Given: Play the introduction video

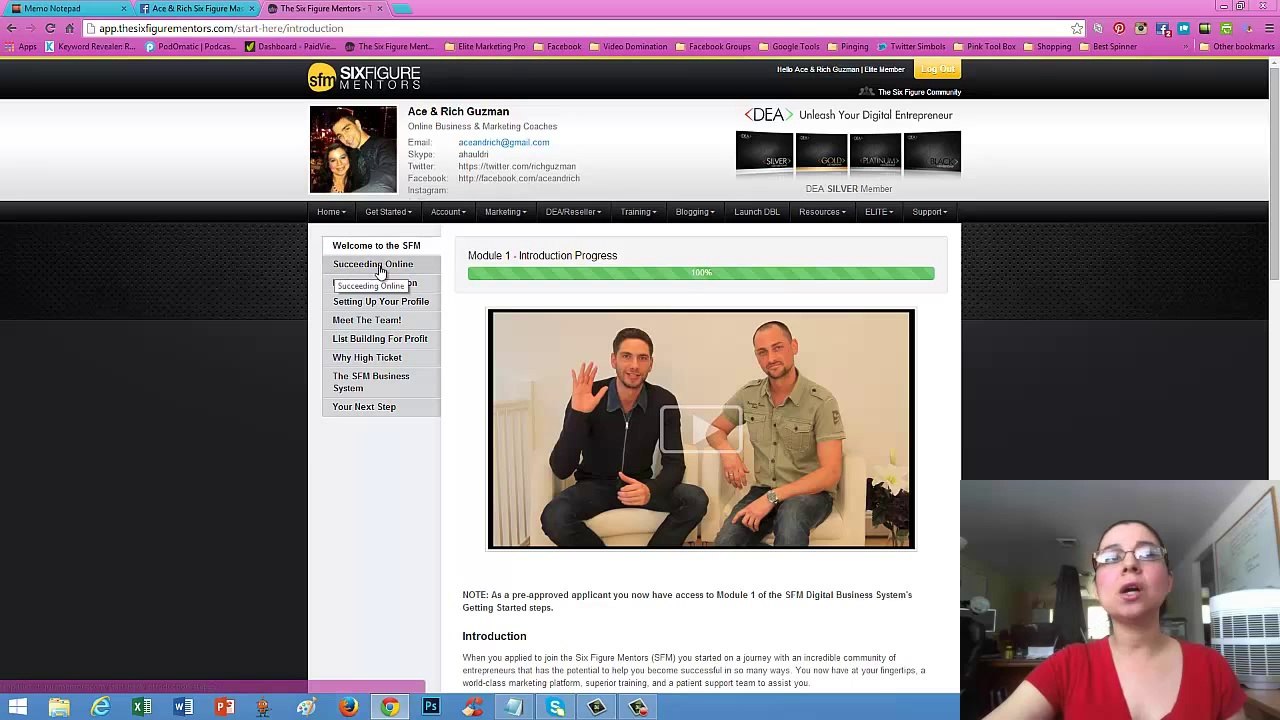Looking at the screenshot, I should coord(700,429).
